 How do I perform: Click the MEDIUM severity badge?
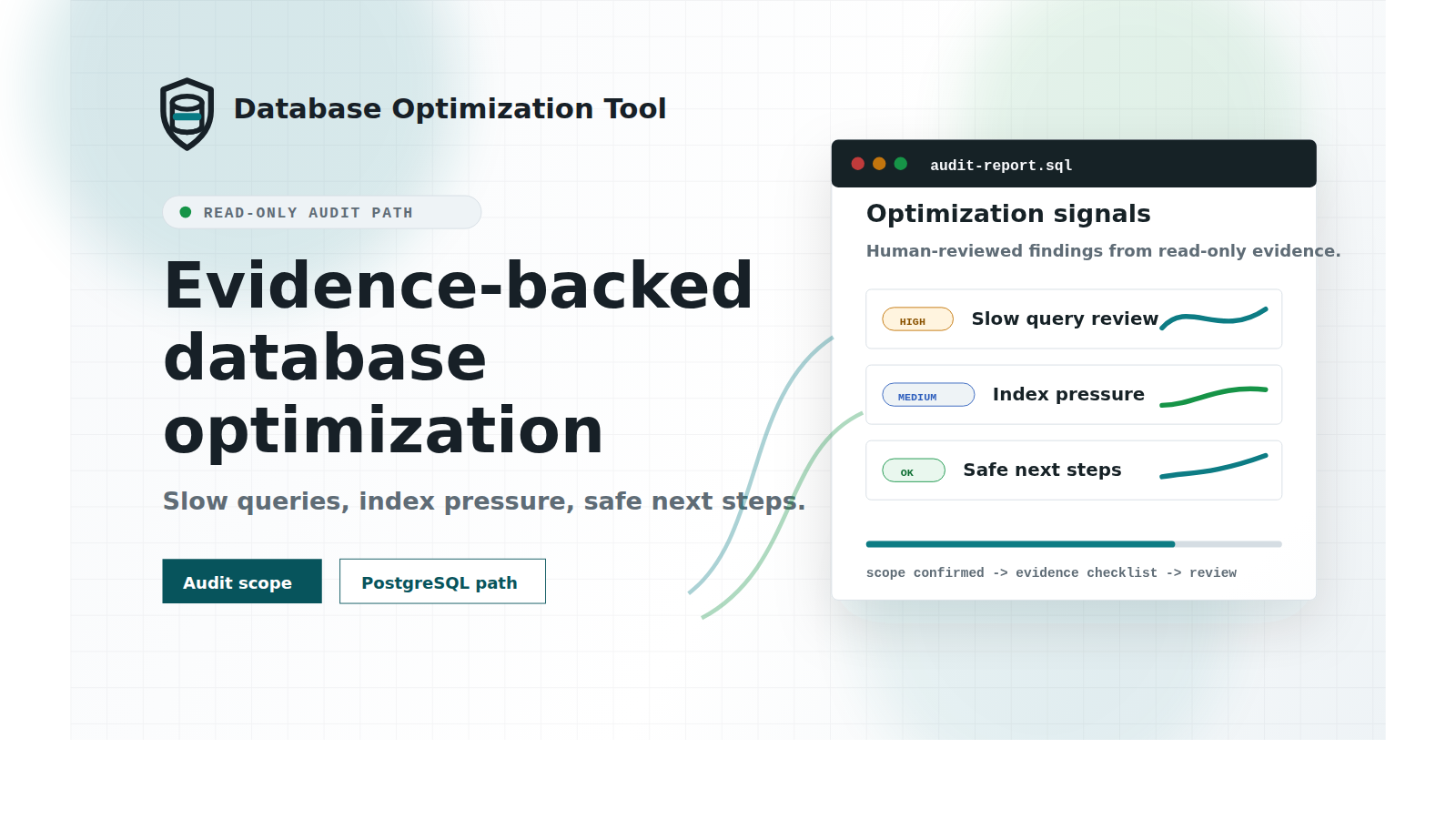coord(928,395)
